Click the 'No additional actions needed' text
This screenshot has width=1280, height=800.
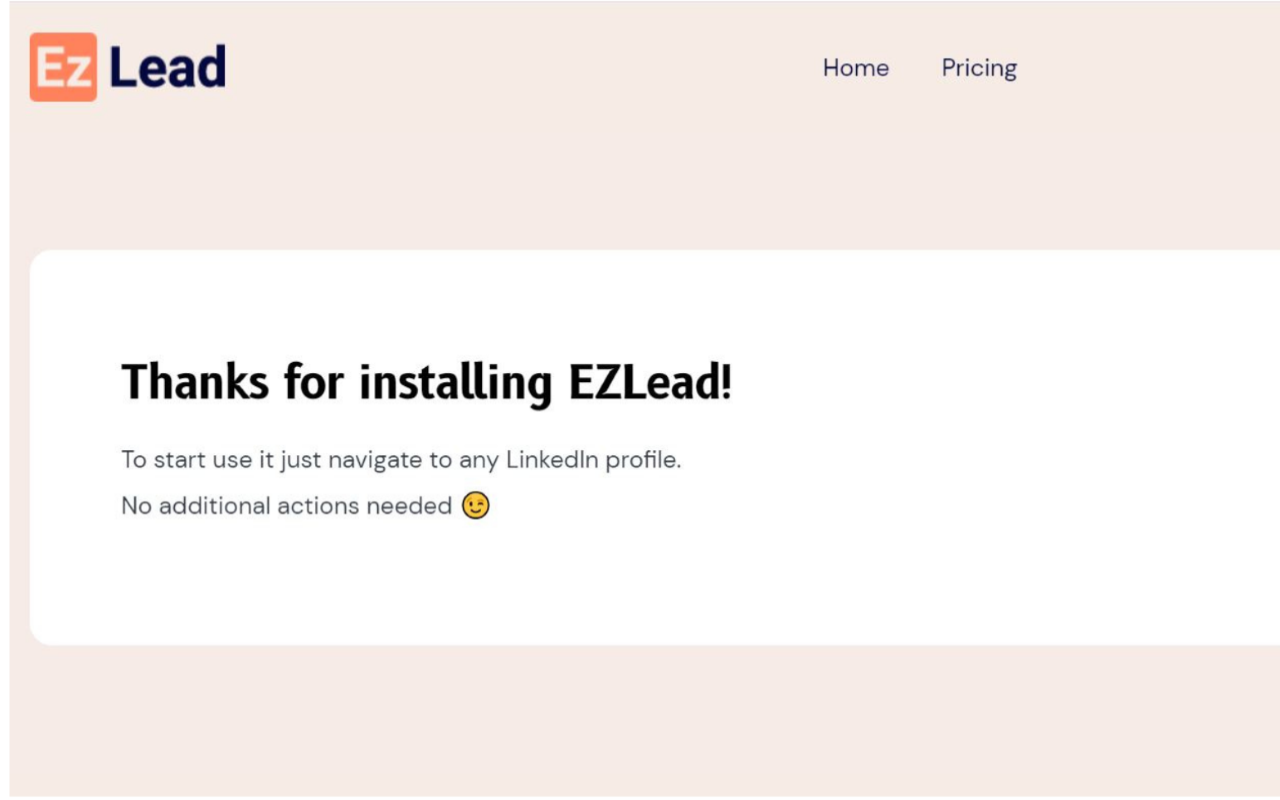click(285, 505)
